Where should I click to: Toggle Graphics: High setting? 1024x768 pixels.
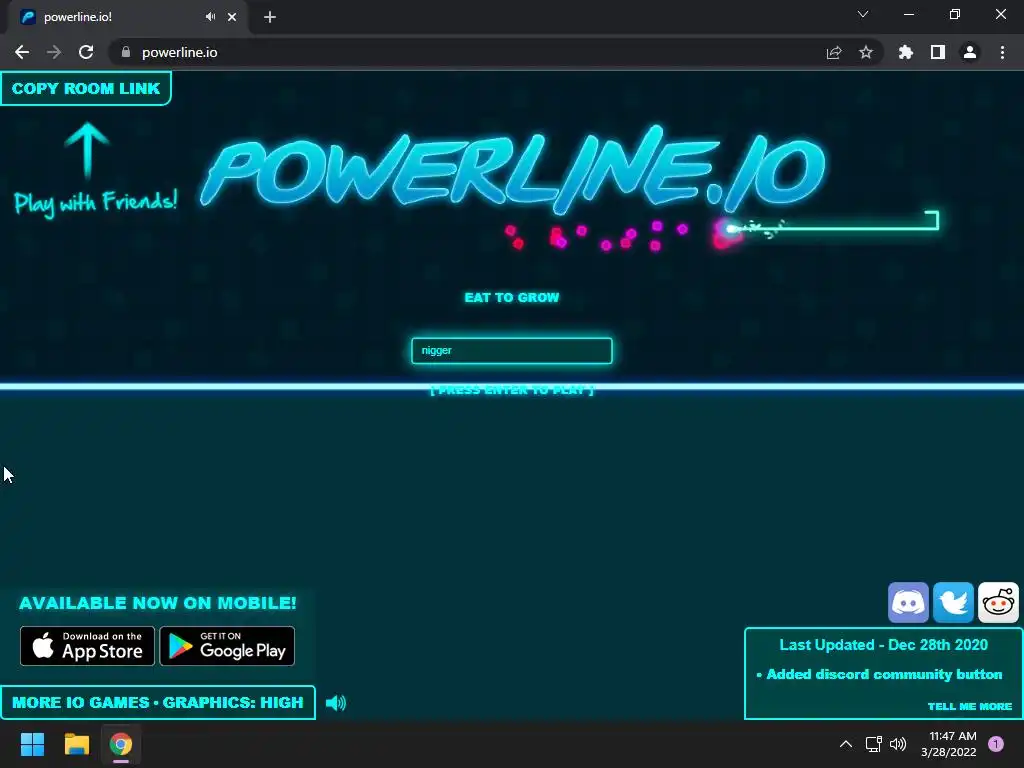(x=232, y=703)
